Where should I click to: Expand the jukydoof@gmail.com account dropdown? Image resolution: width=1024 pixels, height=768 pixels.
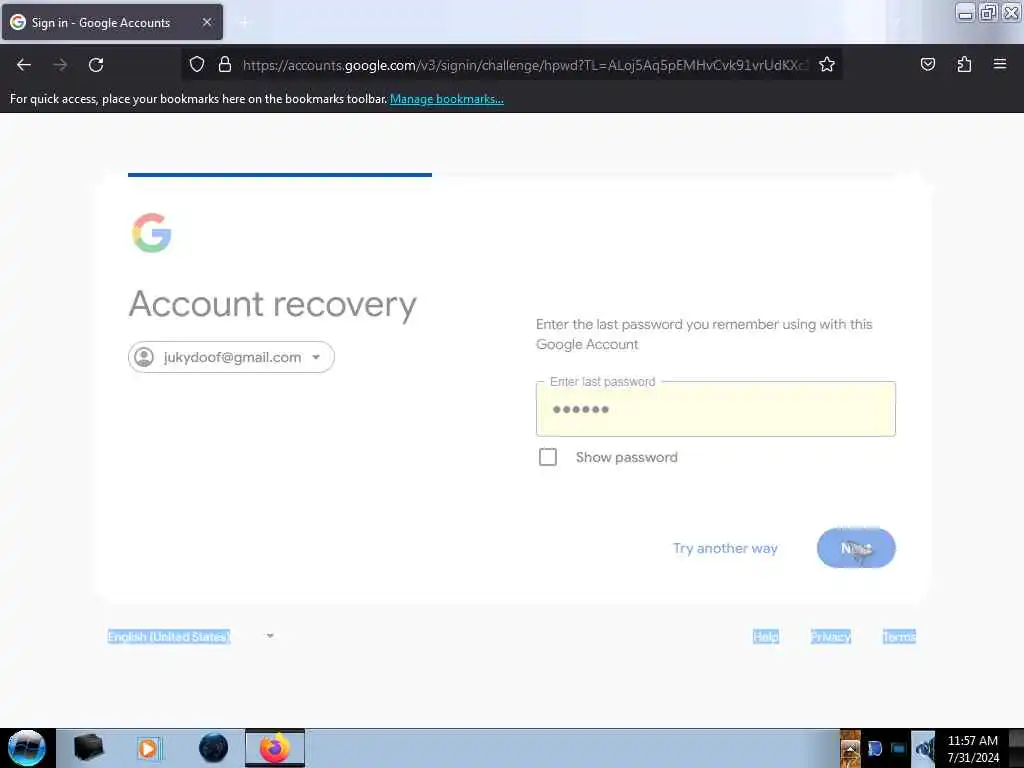[231, 357]
